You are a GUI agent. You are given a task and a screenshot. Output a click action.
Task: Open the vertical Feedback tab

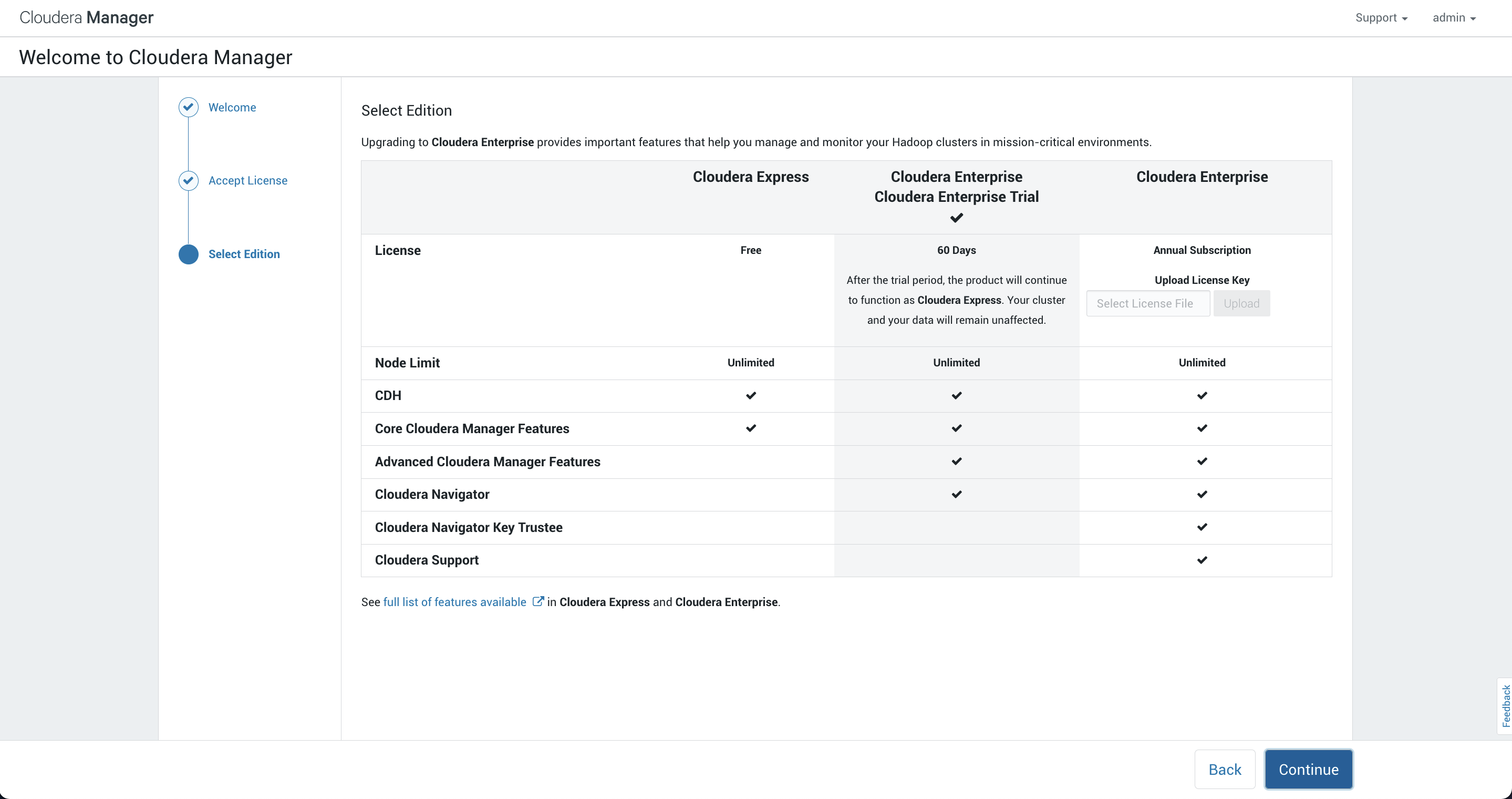tap(1506, 706)
